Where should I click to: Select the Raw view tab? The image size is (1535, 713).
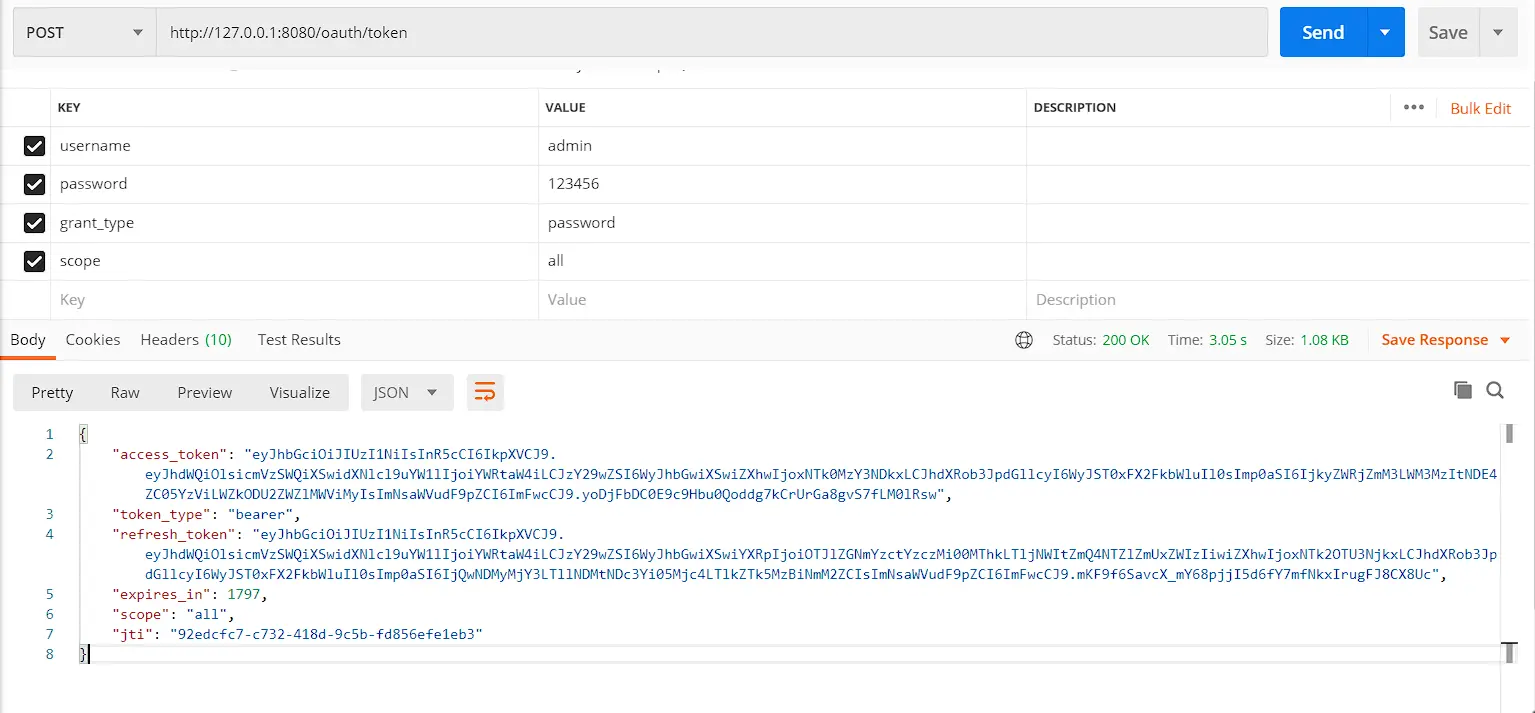(x=125, y=392)
